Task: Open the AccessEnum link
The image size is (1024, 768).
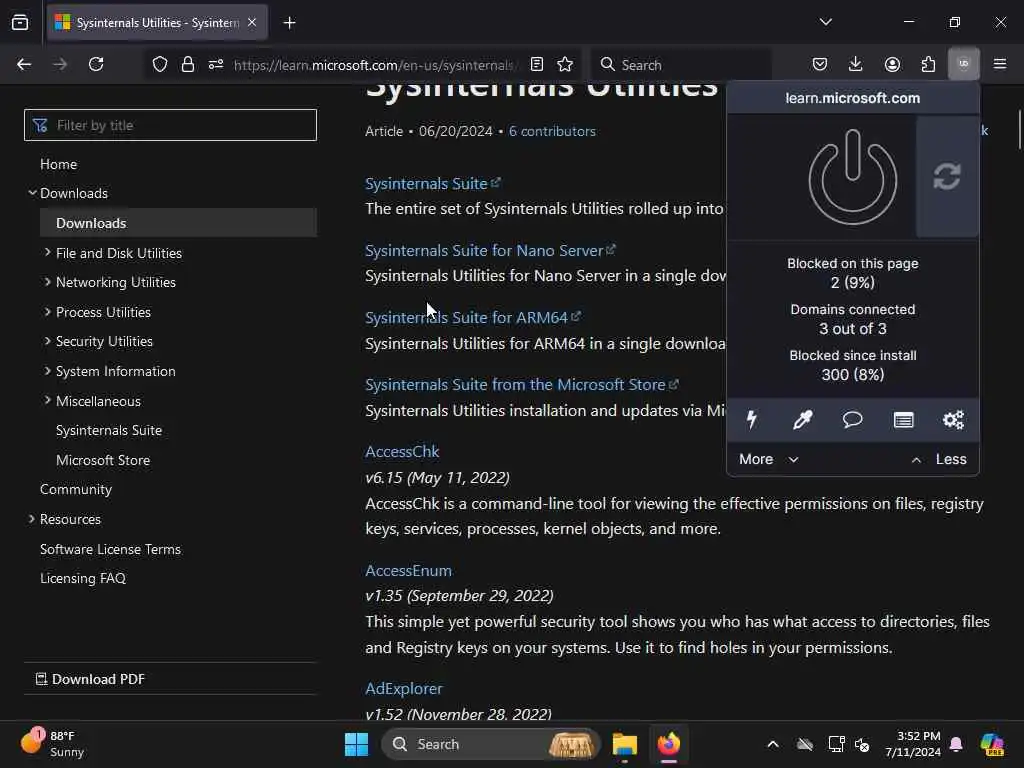Action: click(x=408, y=570)
